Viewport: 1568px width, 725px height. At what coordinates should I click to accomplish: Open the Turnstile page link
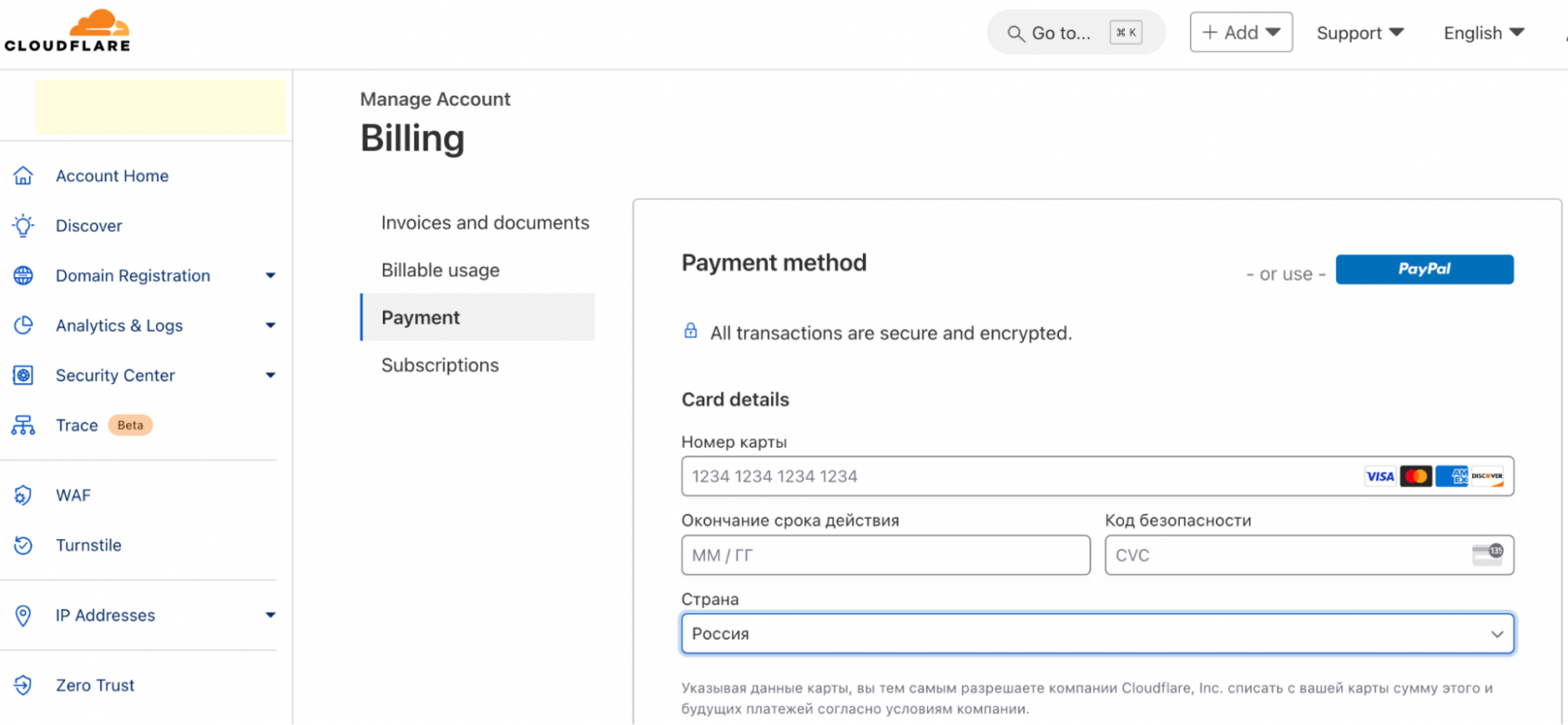(88, 546)
